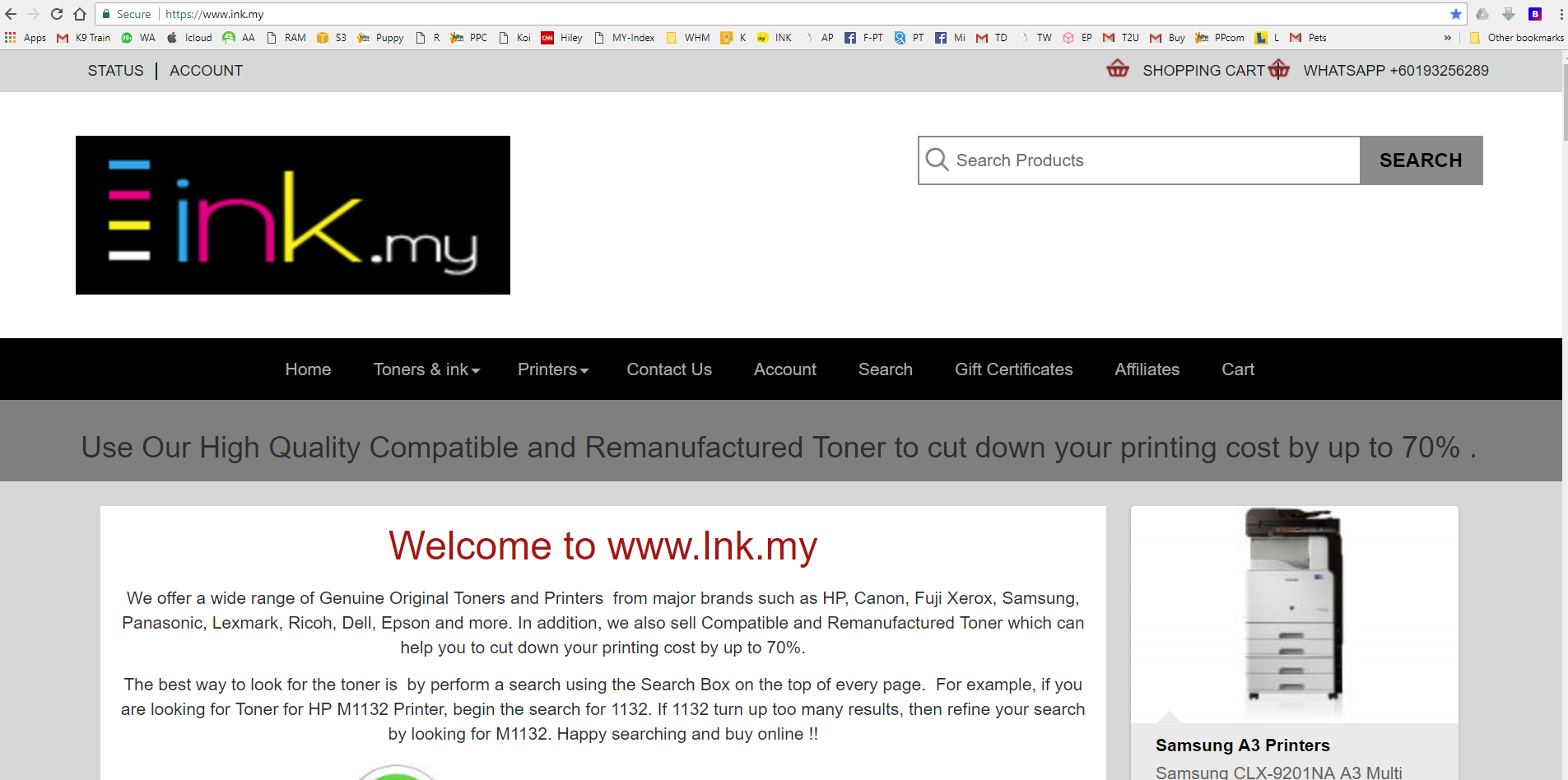Screen dimensions: 1568x780
Task: Open the WHM folder bookmark
Action: pos(688,38)
